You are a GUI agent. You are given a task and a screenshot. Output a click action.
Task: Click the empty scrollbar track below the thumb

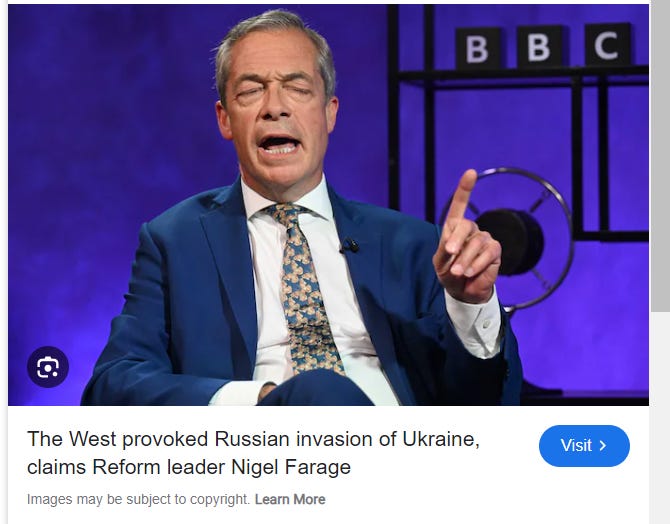pos(660,418)
